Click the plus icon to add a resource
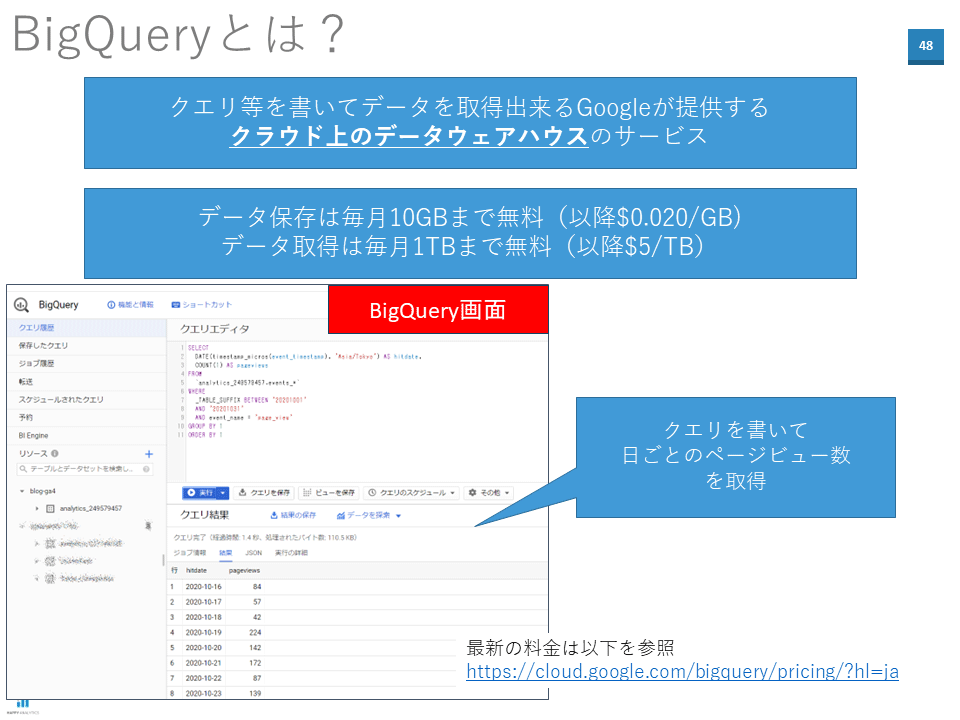The height and width of the screenshot is (720, 960). point(149,454)
